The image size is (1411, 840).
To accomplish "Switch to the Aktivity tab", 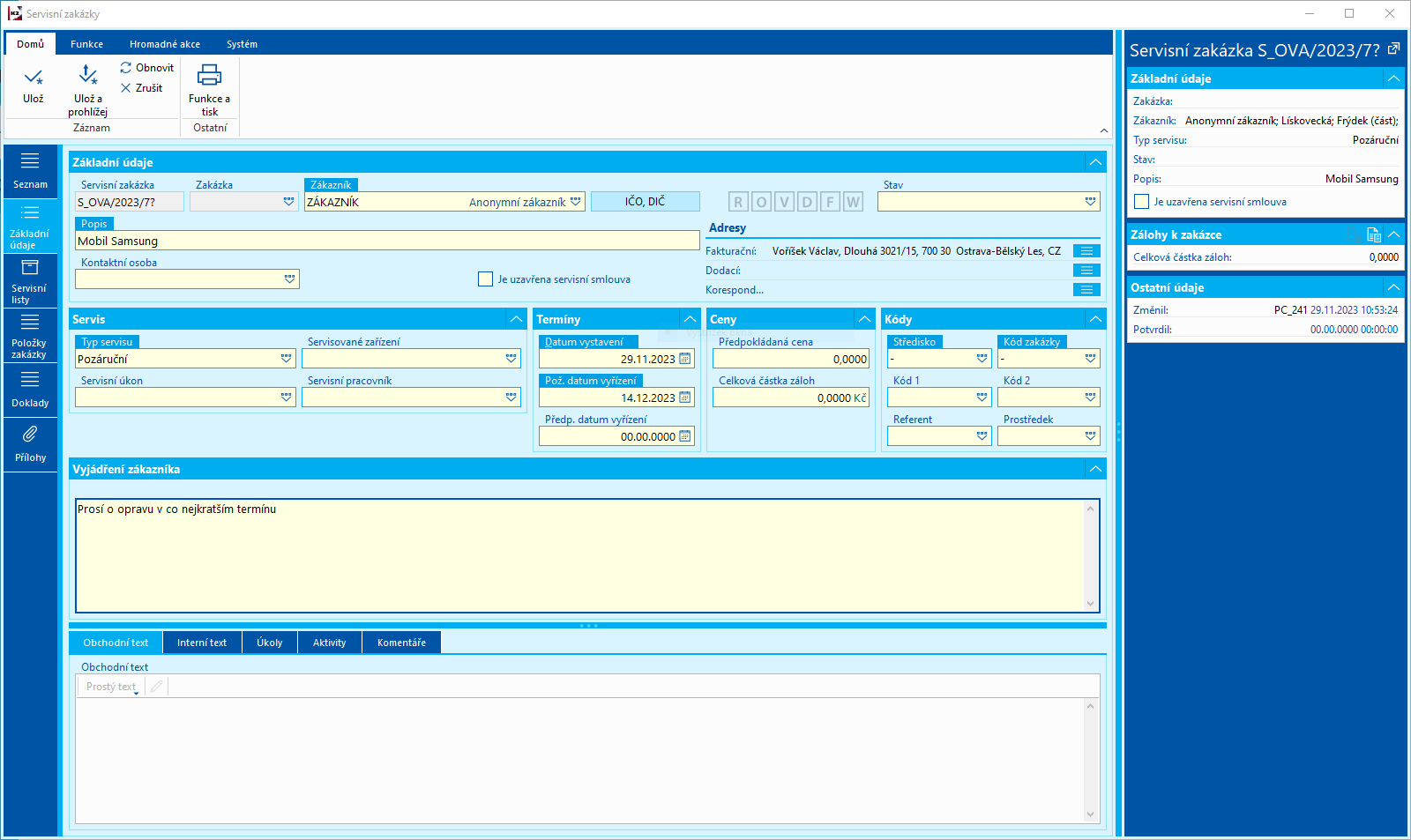I will 329,643.
